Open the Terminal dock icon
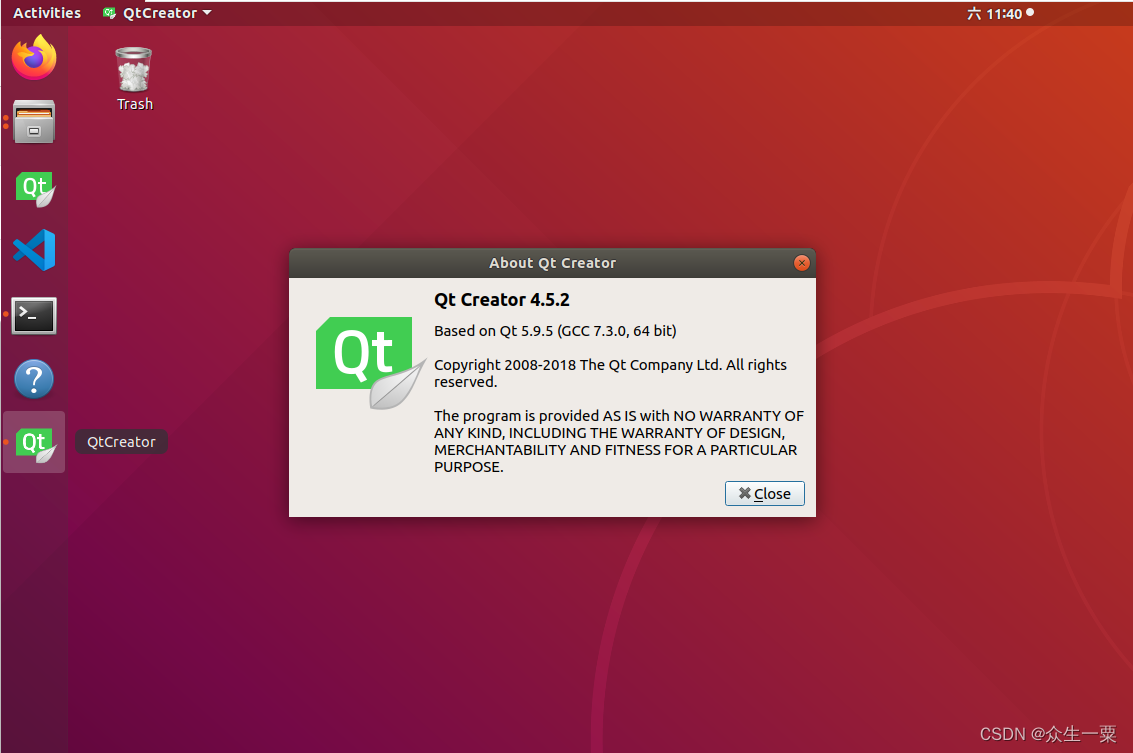 (34, 316)
